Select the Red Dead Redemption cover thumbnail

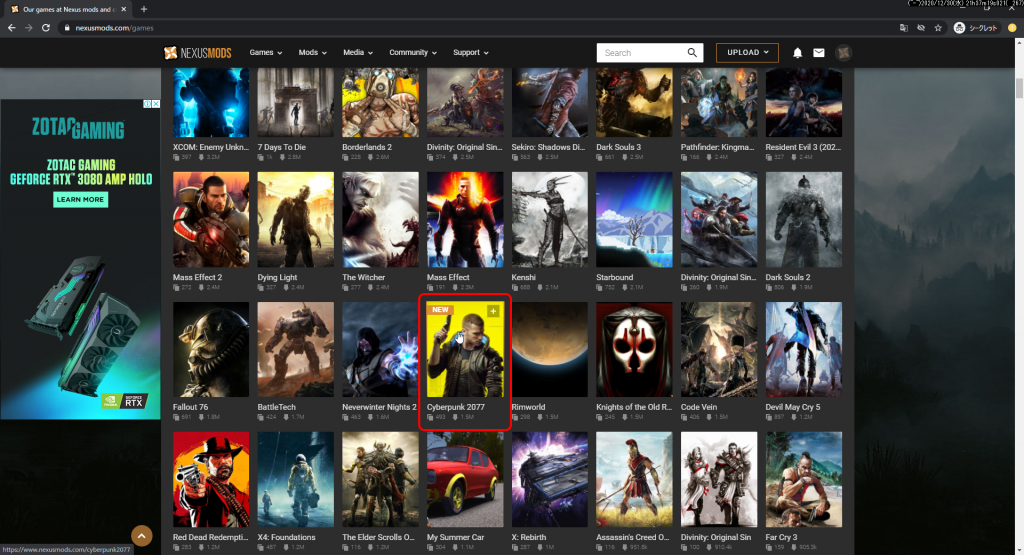click(211, 479)
